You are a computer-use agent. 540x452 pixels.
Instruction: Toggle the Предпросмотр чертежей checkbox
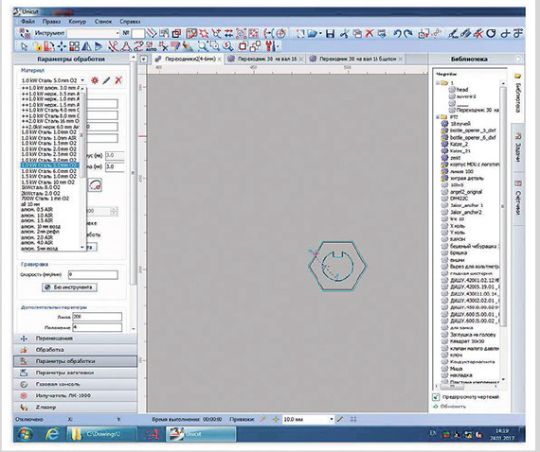point(436,397)
